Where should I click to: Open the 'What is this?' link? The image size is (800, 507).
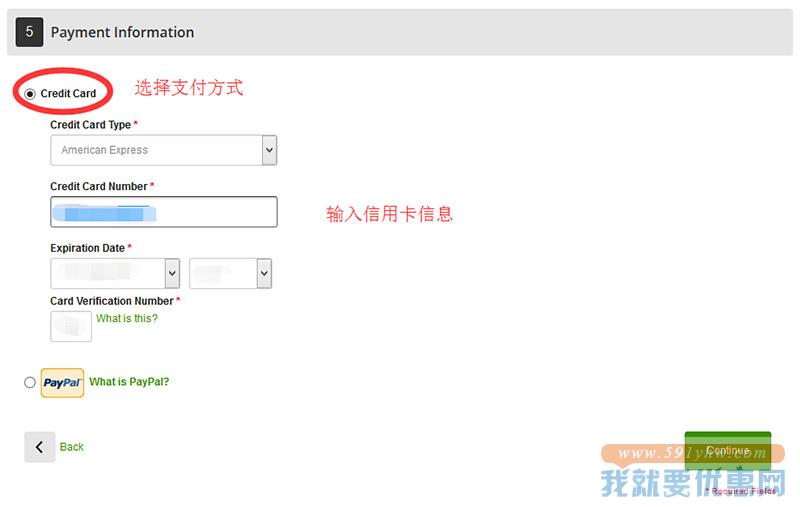click(127, 318)
